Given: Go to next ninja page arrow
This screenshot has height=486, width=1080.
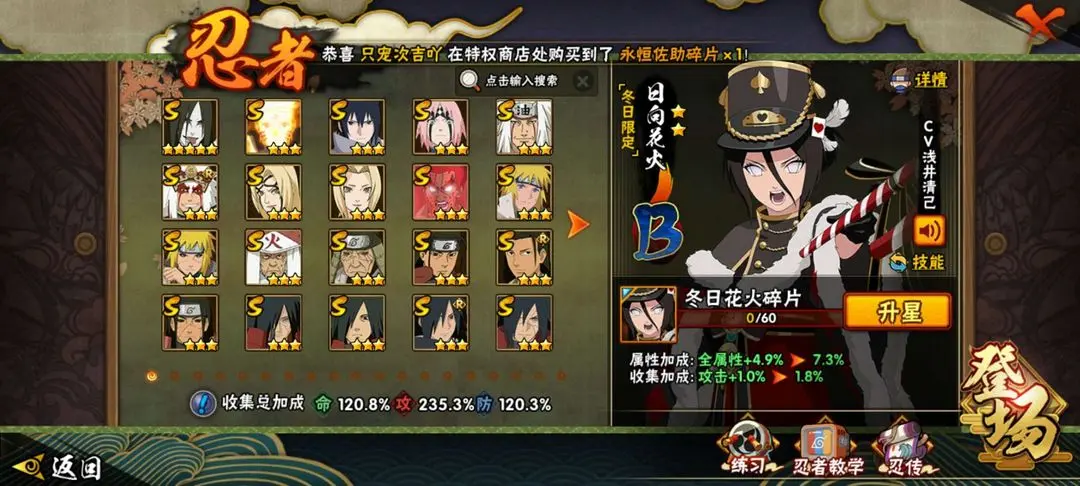Looking at the screenshot, I should click(578, 224).
